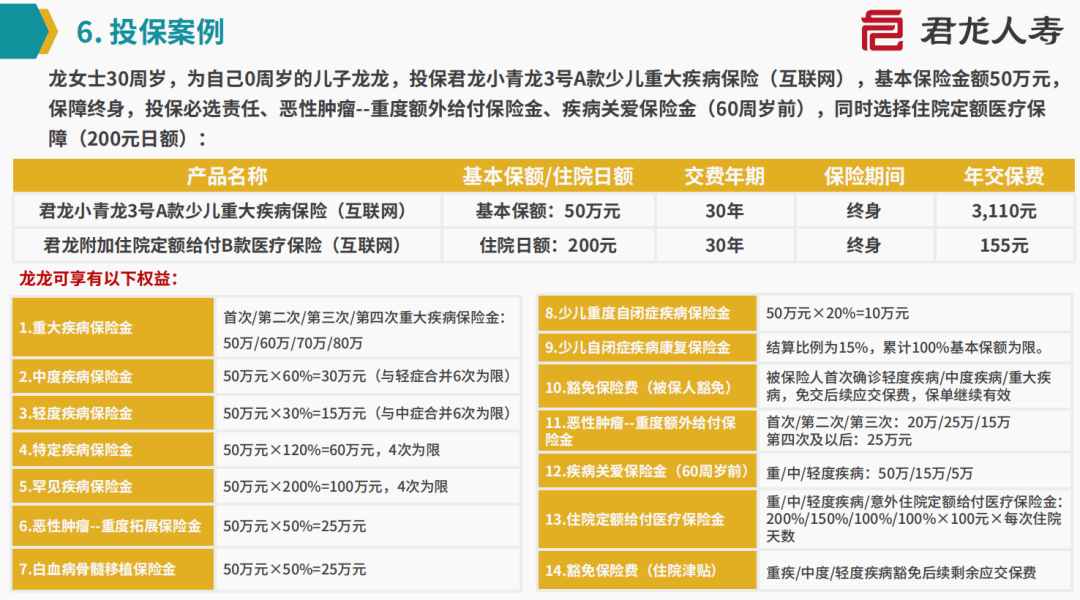1080x600 pixels.
Task: Click the premium value 155元
Action: tap(1004, 245)
